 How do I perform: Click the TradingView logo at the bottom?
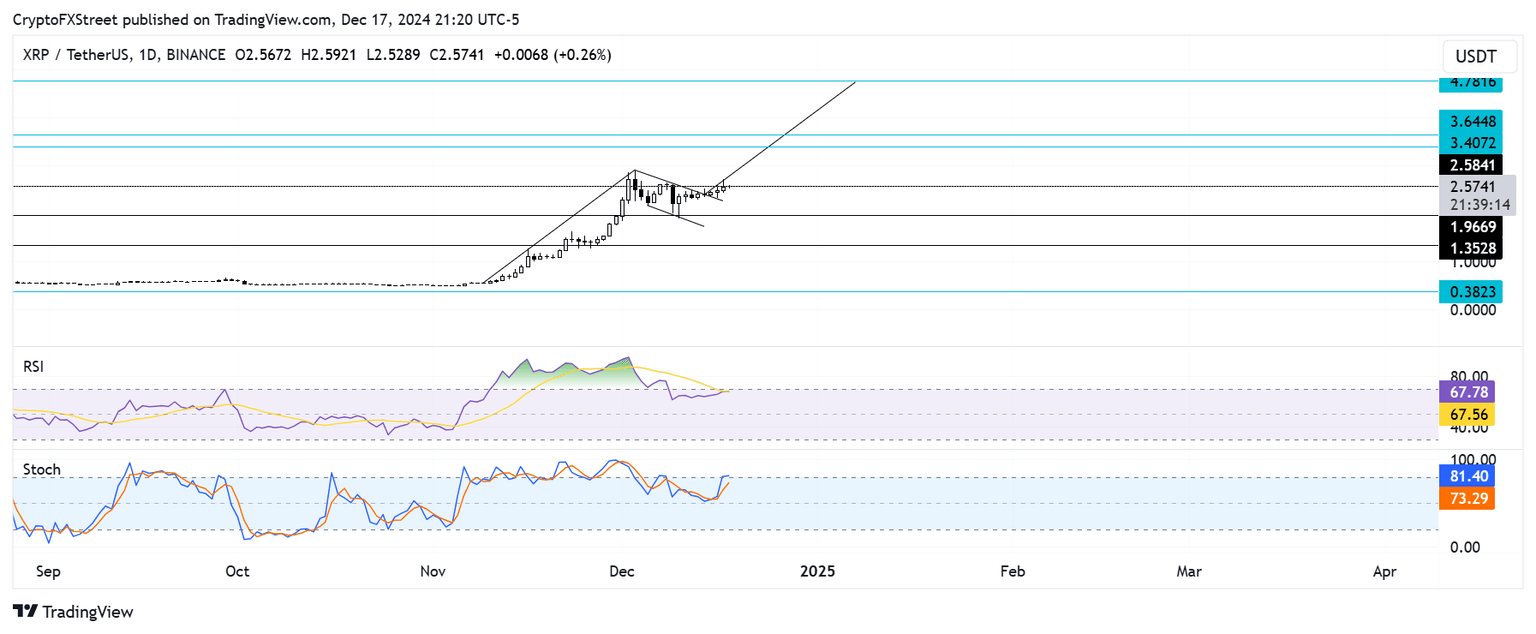tap(72, 611)
